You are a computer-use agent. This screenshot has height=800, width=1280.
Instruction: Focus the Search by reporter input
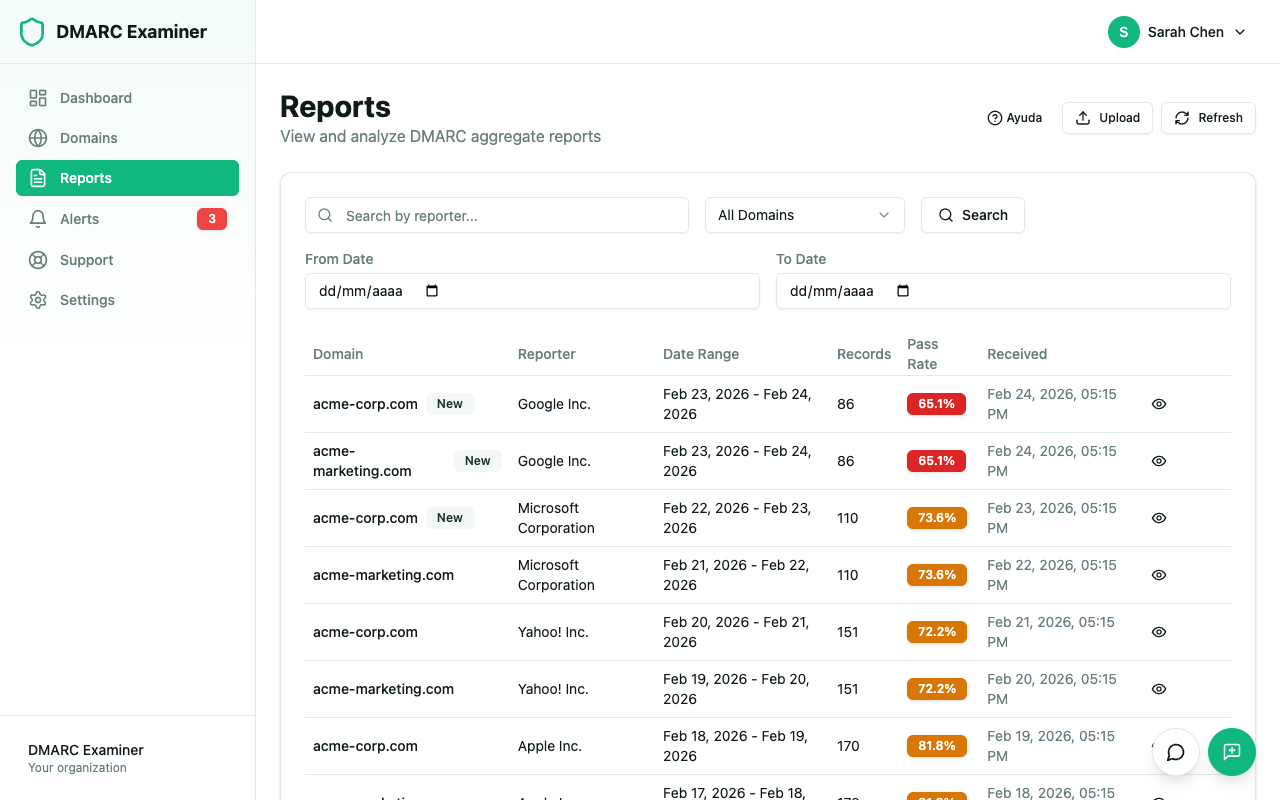click(497, 215)
